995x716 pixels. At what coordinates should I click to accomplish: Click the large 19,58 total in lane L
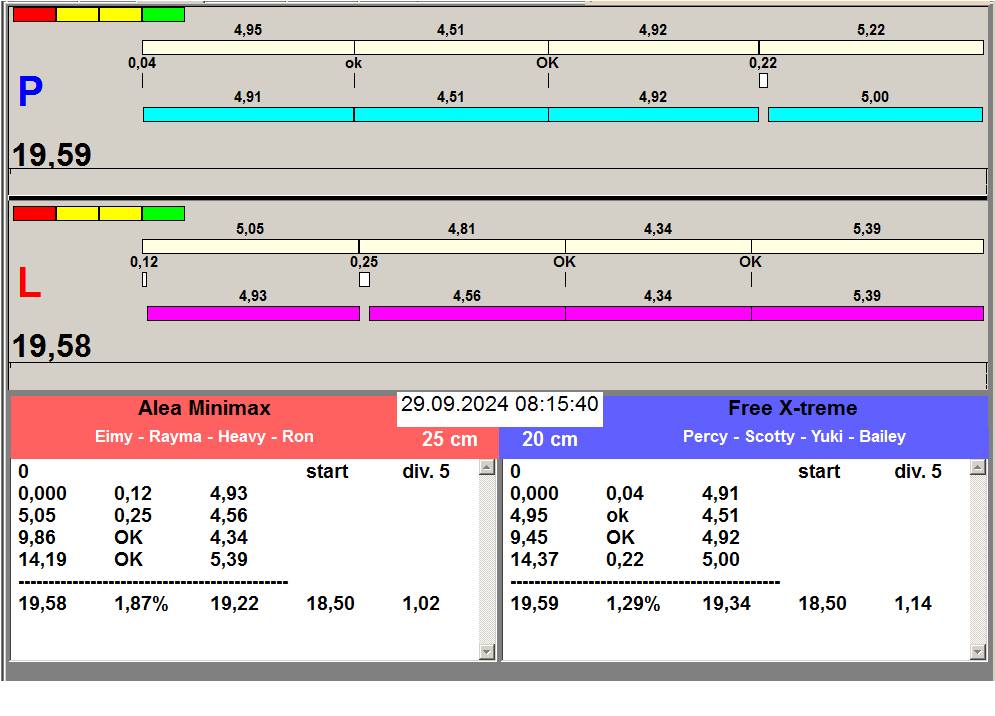[x=52, y=346]
